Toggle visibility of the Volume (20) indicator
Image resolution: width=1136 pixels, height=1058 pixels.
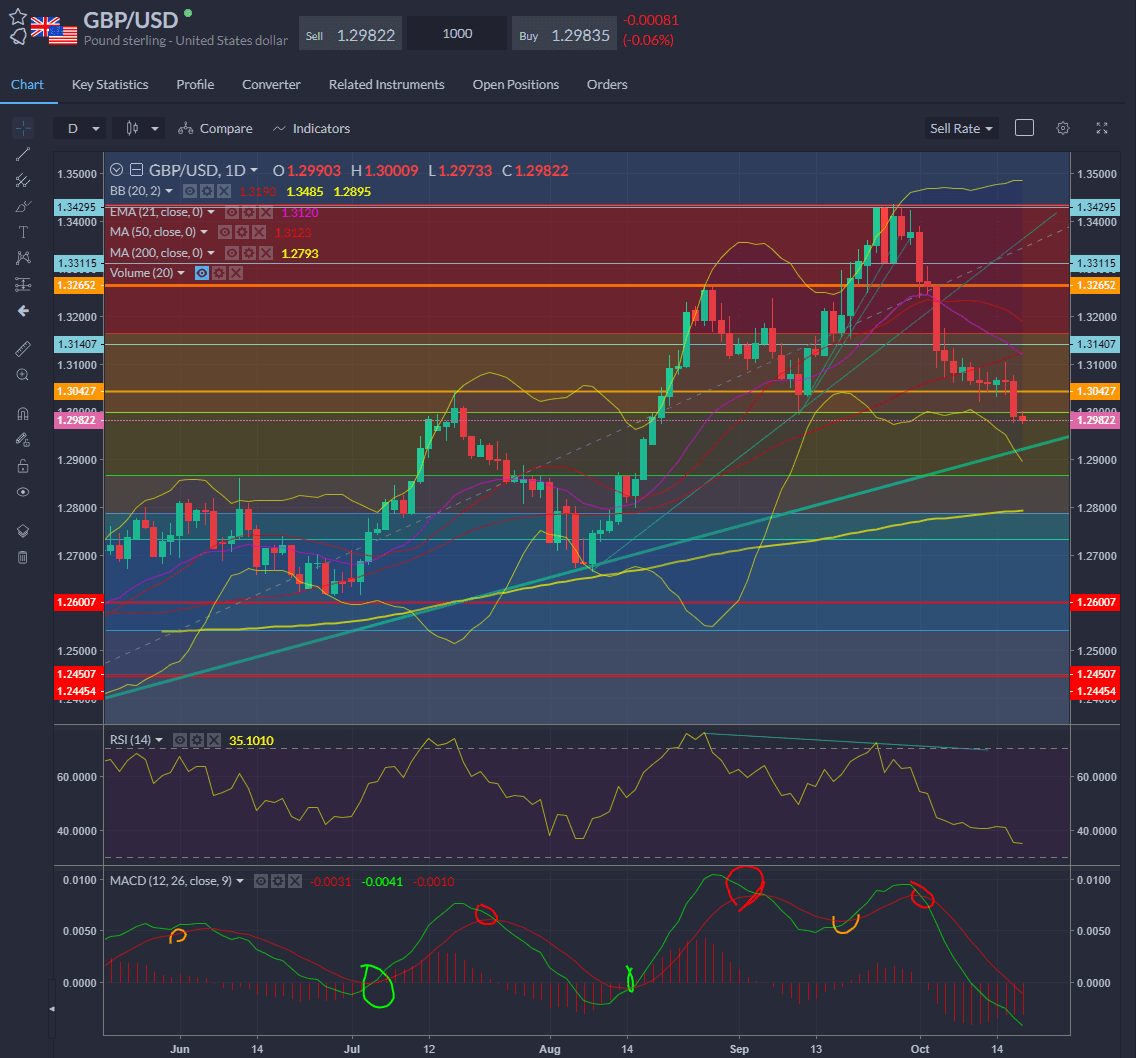[201, 273]
